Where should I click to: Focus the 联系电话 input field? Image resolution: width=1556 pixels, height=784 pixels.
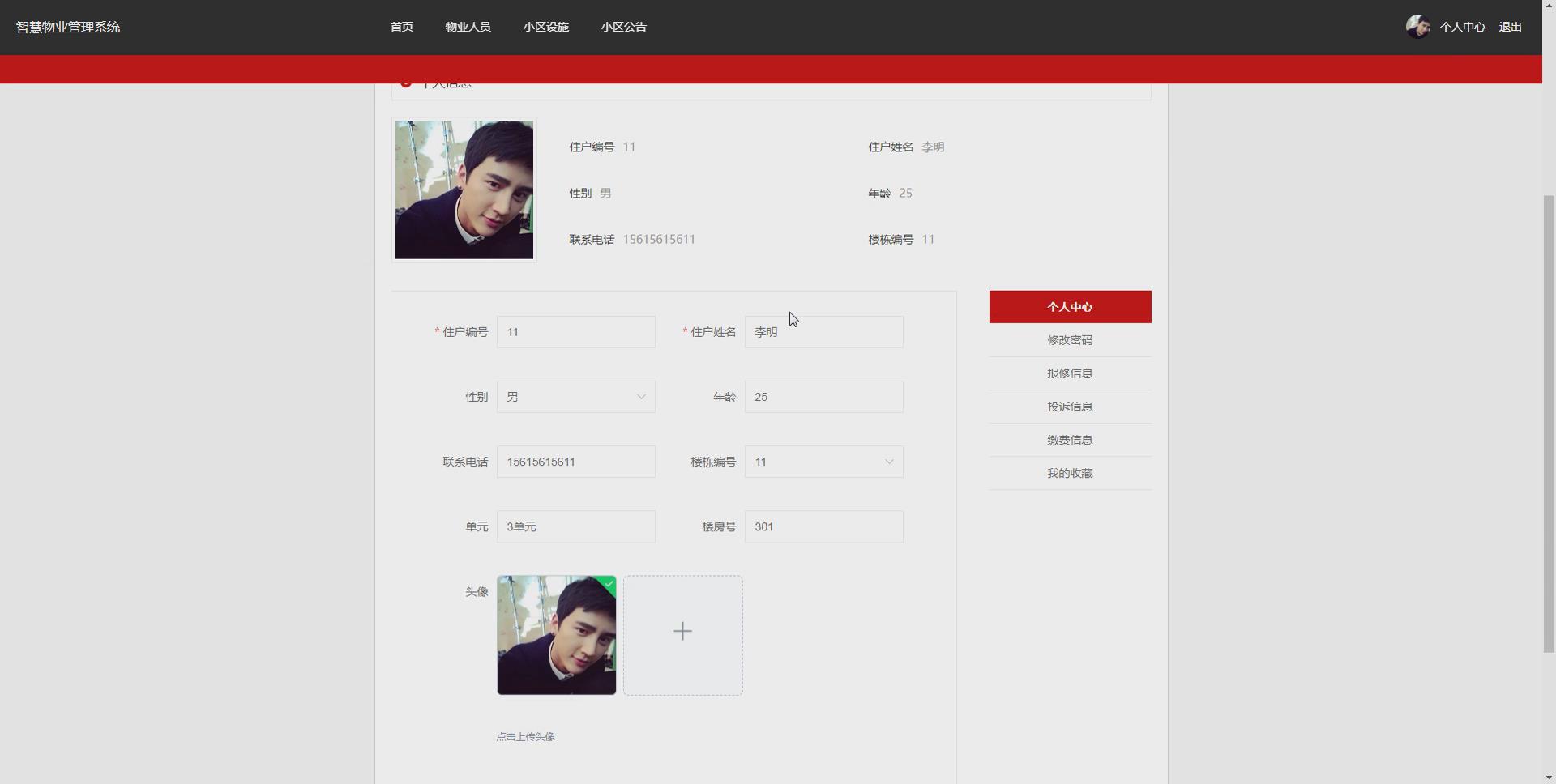pyautogui.click(x=575, y=462)
